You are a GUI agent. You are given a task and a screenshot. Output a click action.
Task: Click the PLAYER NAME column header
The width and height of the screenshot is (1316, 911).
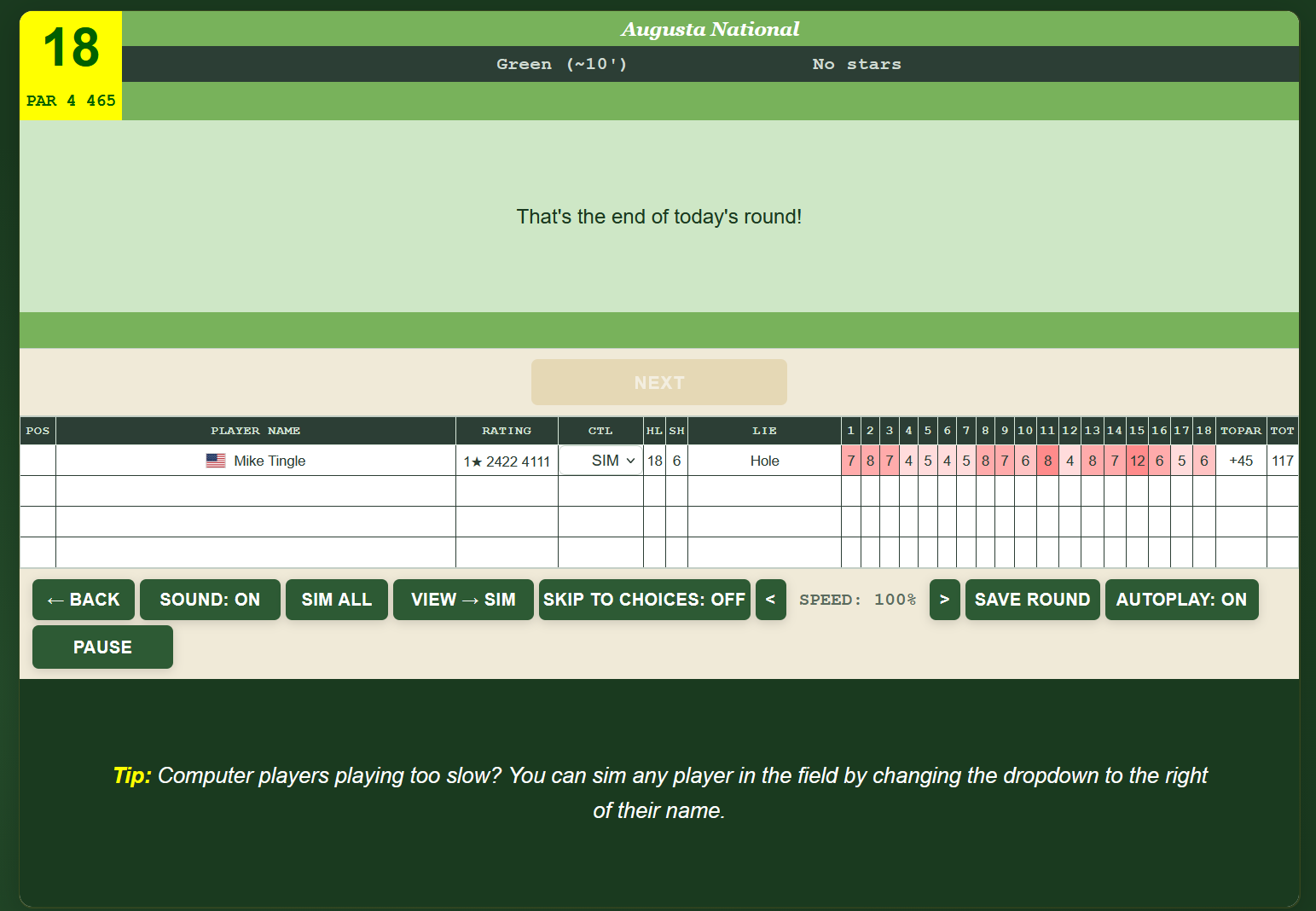tap(256, 431)
